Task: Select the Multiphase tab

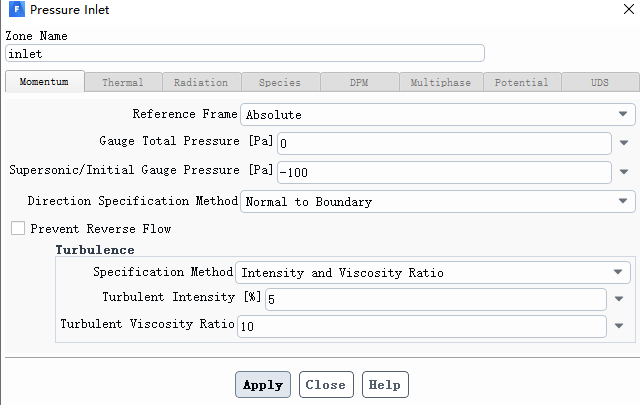Action: [441, 82]
